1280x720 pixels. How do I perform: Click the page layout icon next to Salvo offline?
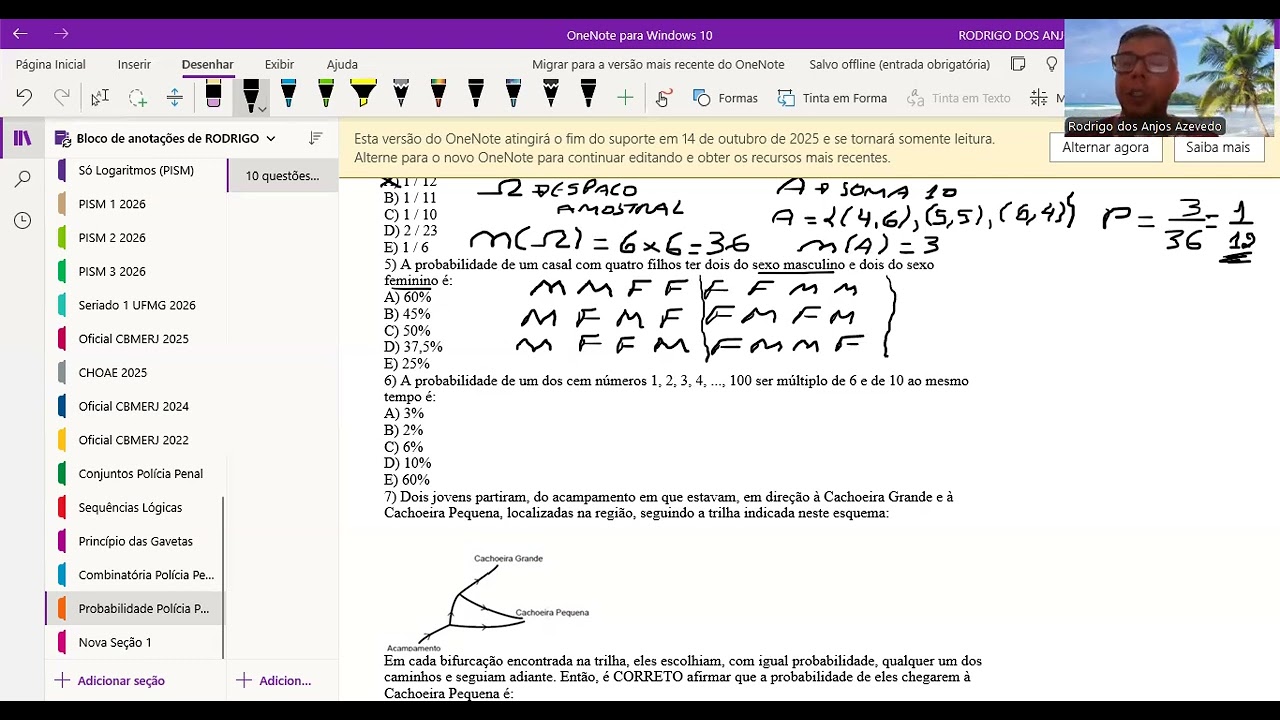[1018, 64]
